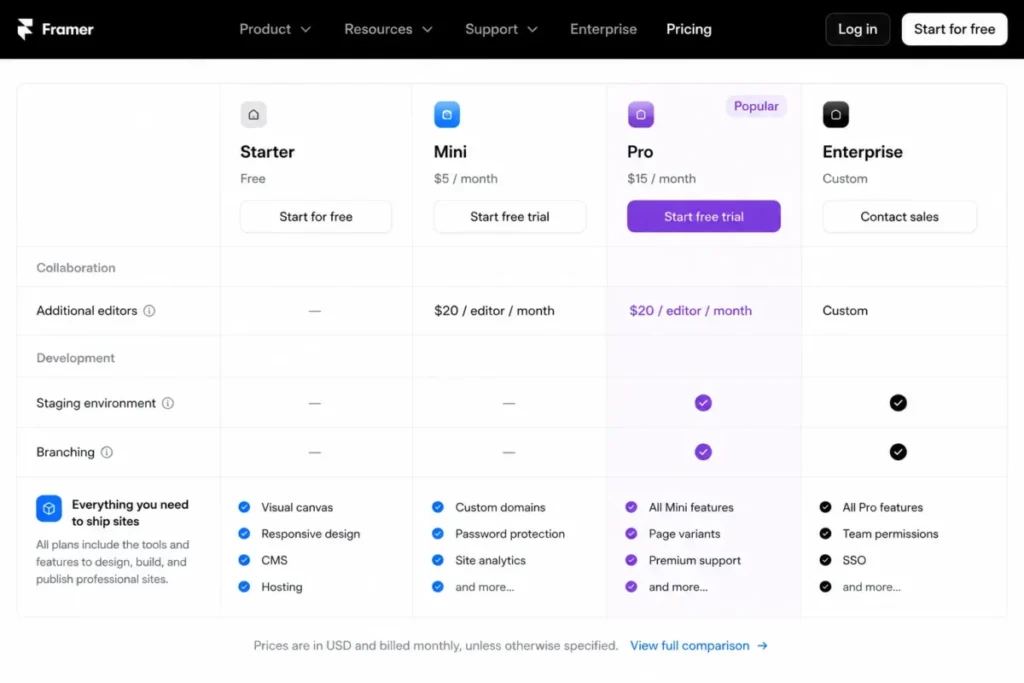
Task: Click and more... under Pro features
Action: [x=678, y=587]
